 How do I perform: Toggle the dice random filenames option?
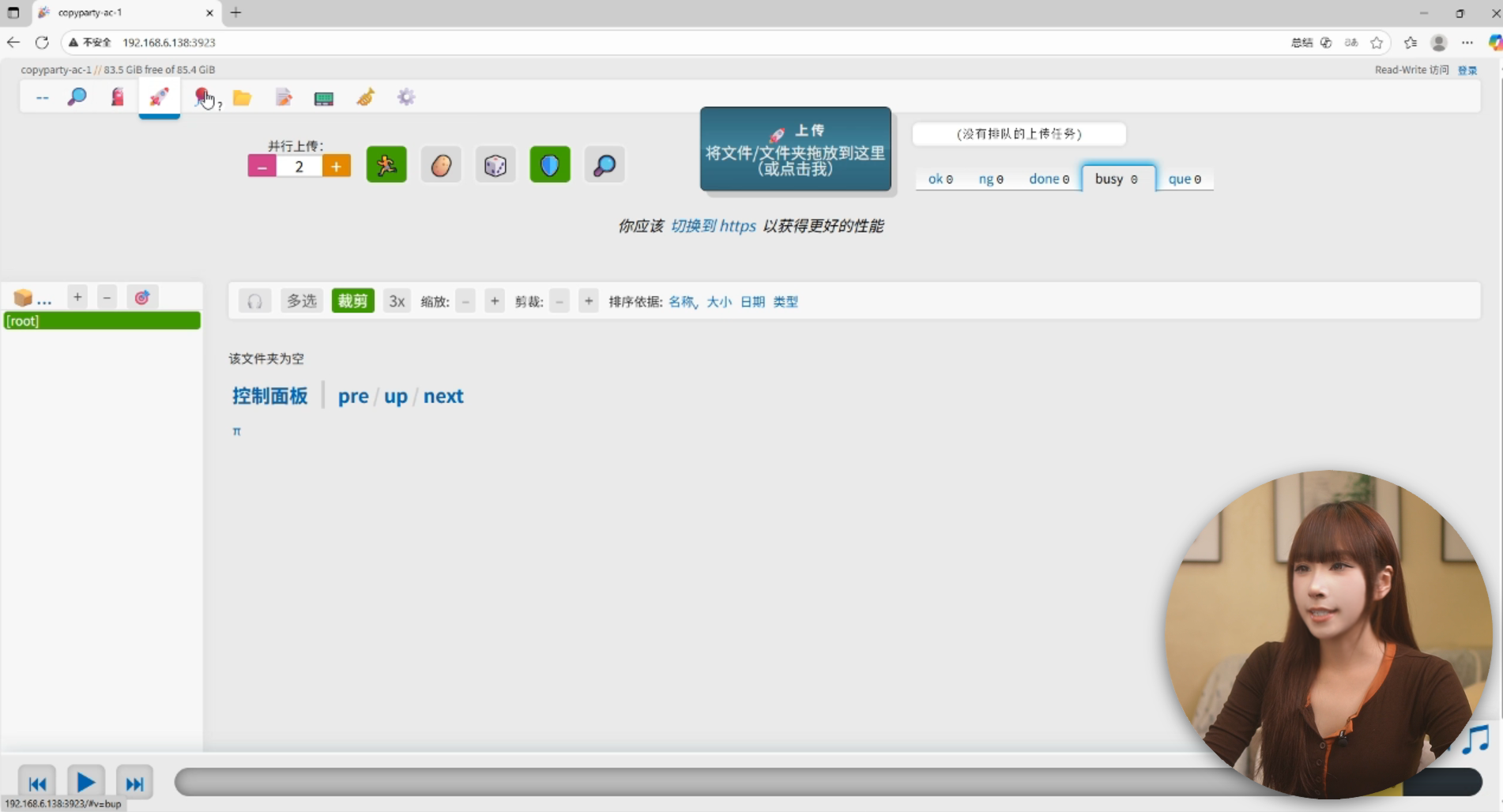(x=495, y=165)
